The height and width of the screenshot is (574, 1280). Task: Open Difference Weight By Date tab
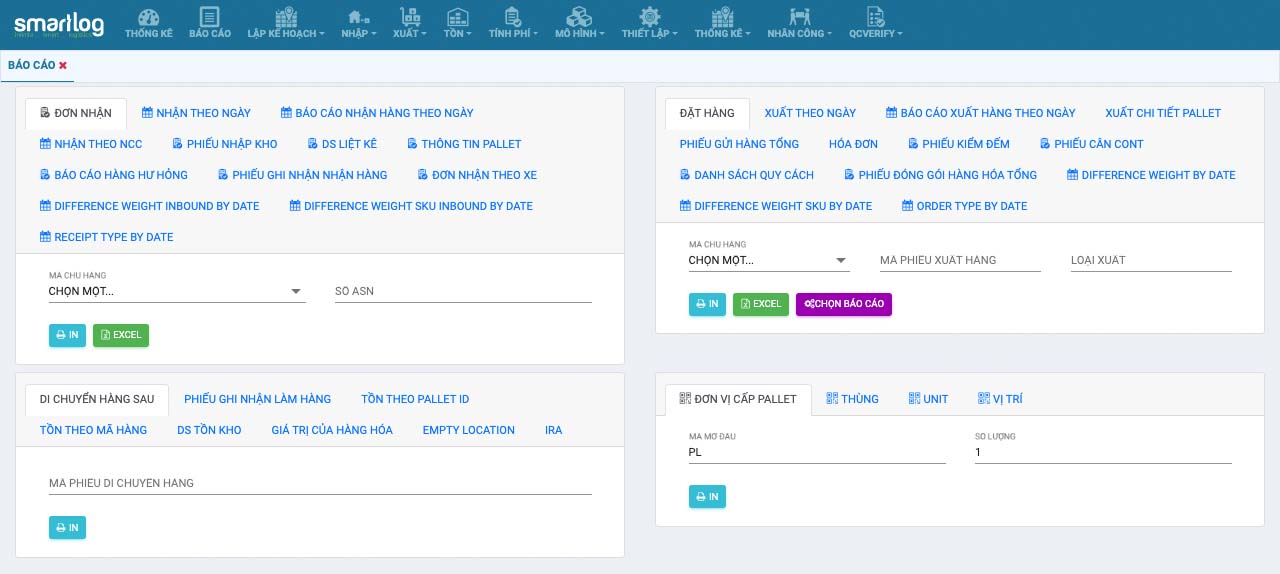[1152, 175]
